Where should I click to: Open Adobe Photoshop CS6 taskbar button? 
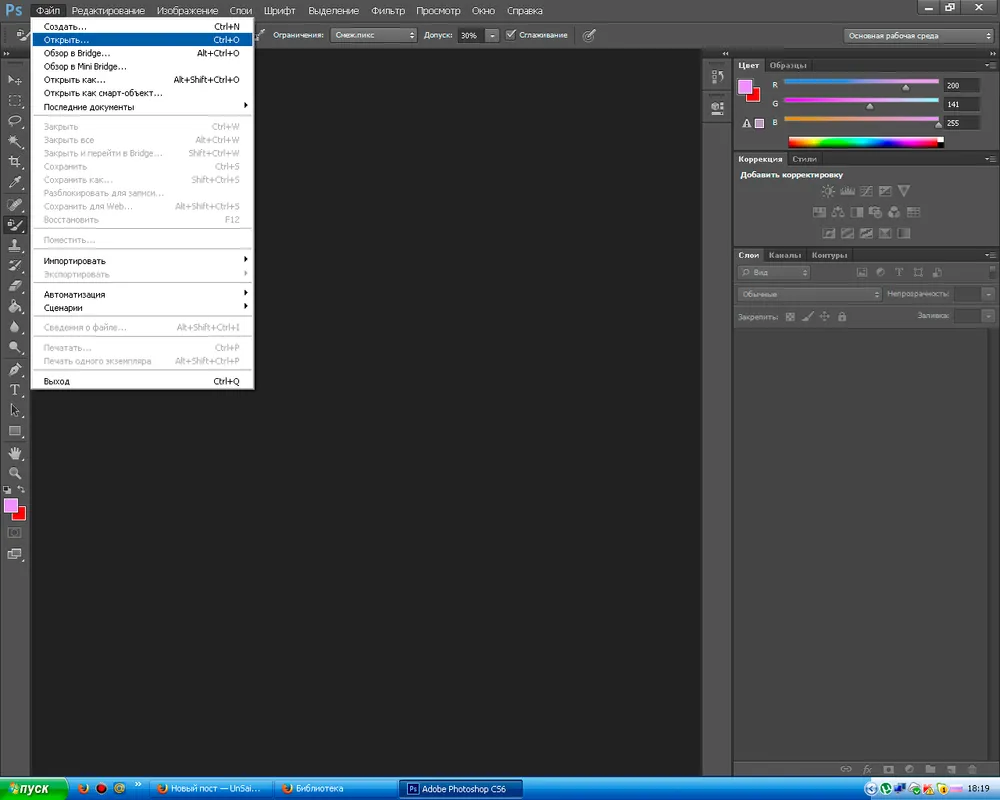tap(461, 788)
